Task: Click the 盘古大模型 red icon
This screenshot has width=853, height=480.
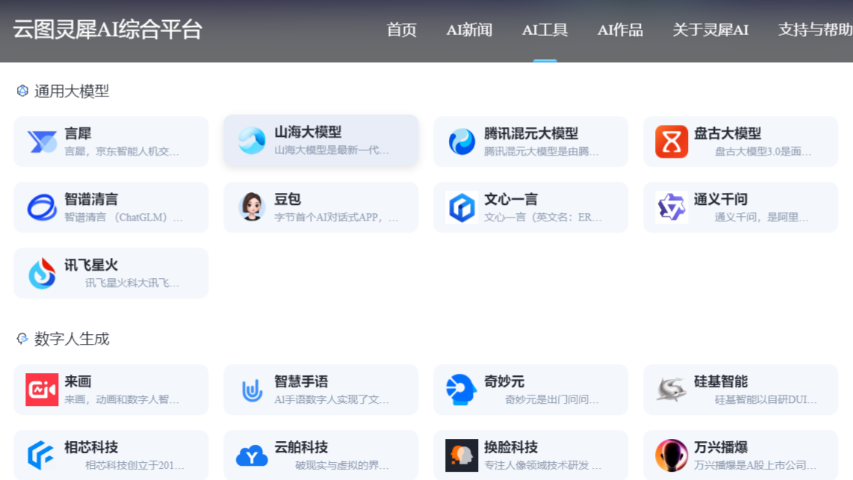Action: point(671,141)
